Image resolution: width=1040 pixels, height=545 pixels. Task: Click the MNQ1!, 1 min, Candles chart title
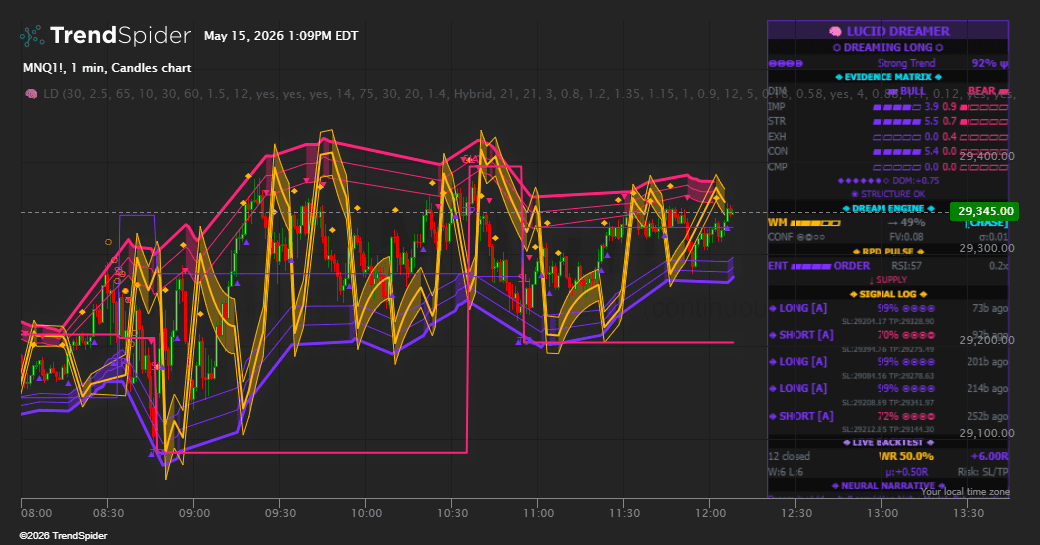point(107,68)
